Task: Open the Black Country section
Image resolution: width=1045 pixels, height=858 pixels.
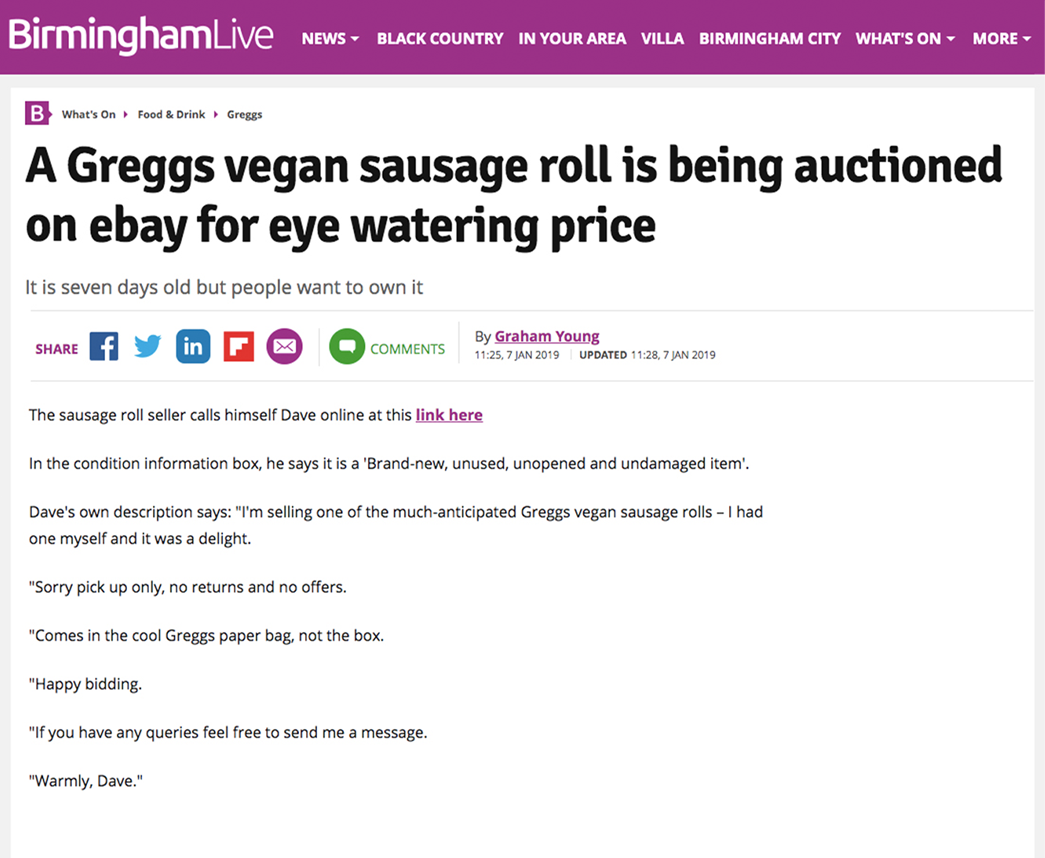Action: tap(440, 38)
